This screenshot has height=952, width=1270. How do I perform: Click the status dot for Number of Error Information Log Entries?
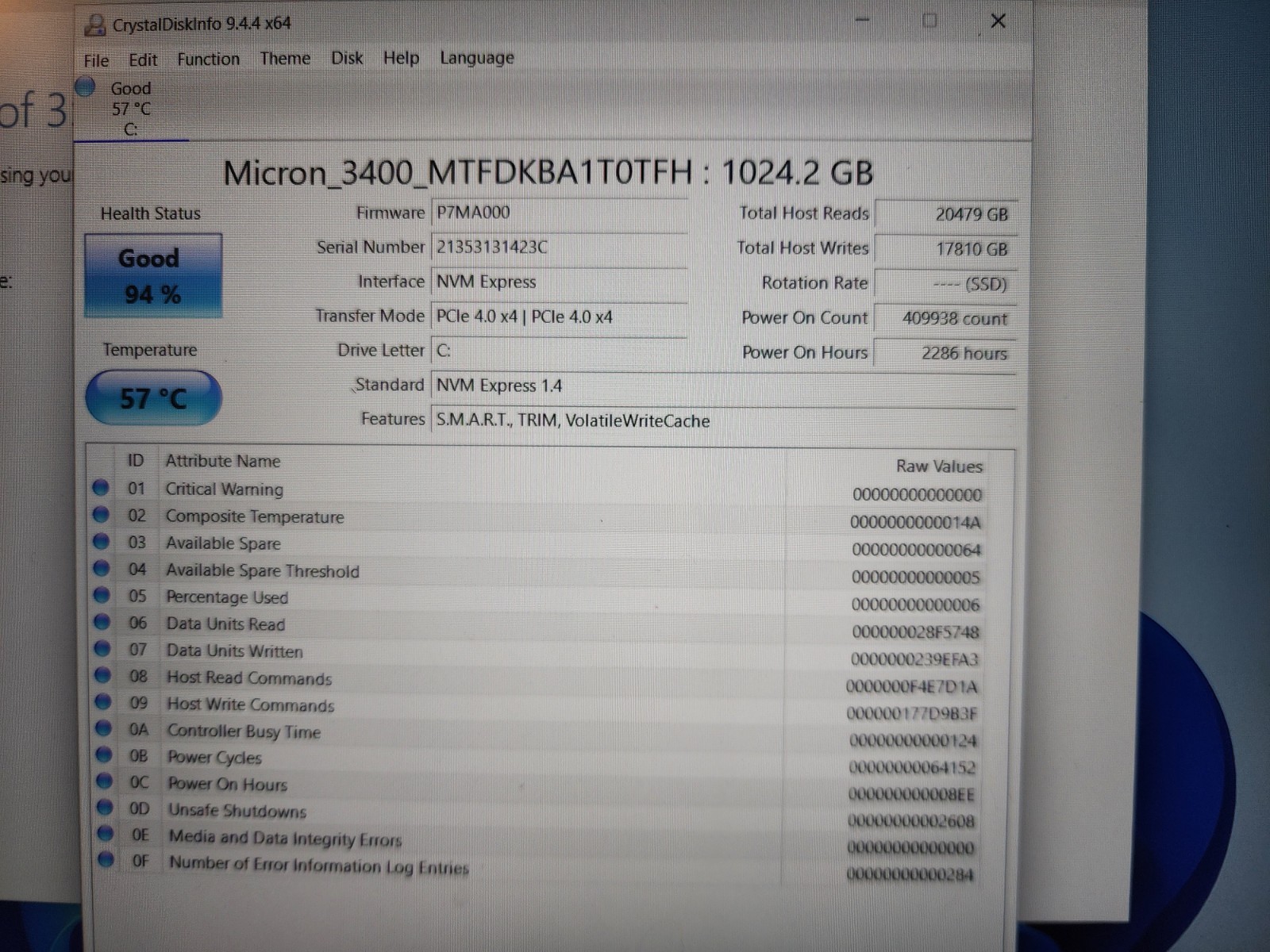(x=106, y=859)
